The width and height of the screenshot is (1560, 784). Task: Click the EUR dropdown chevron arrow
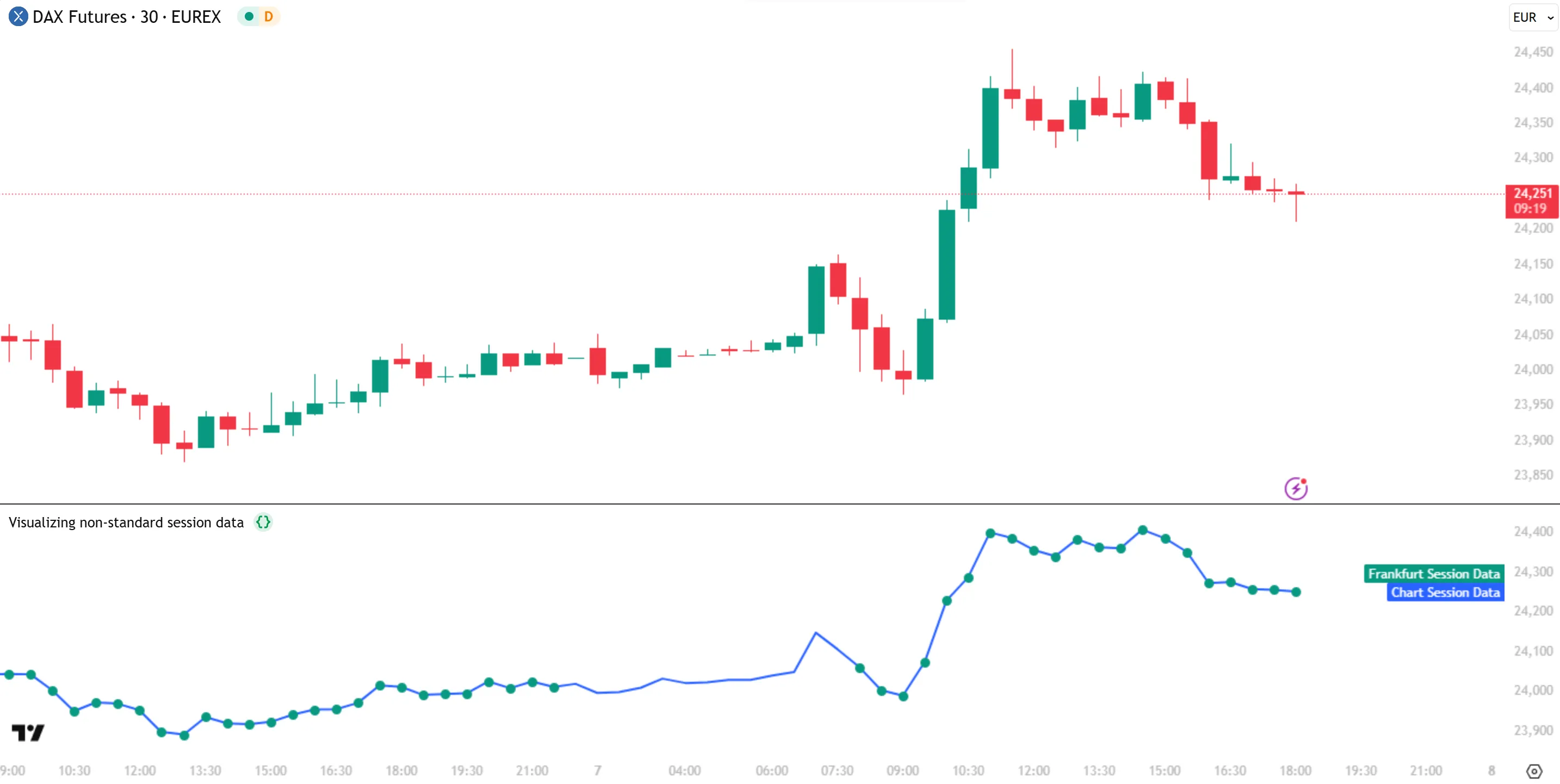pyautogui.click(x=1550, y=17)
